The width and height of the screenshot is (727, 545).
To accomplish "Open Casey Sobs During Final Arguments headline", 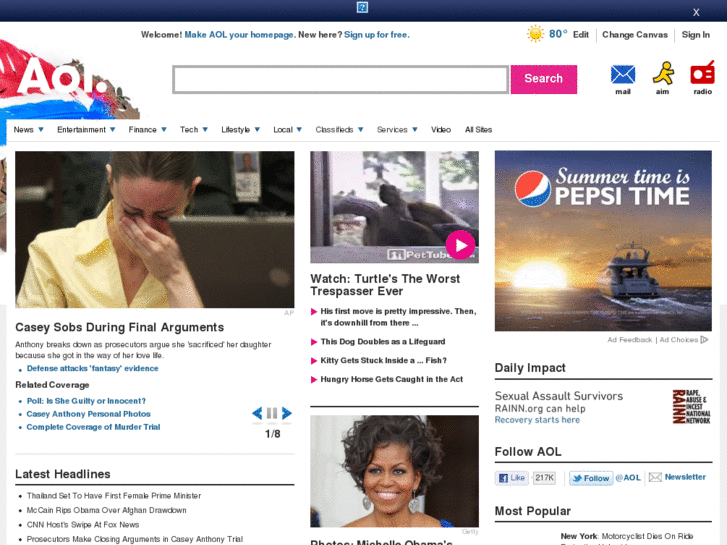I will [x=120, y=327].
